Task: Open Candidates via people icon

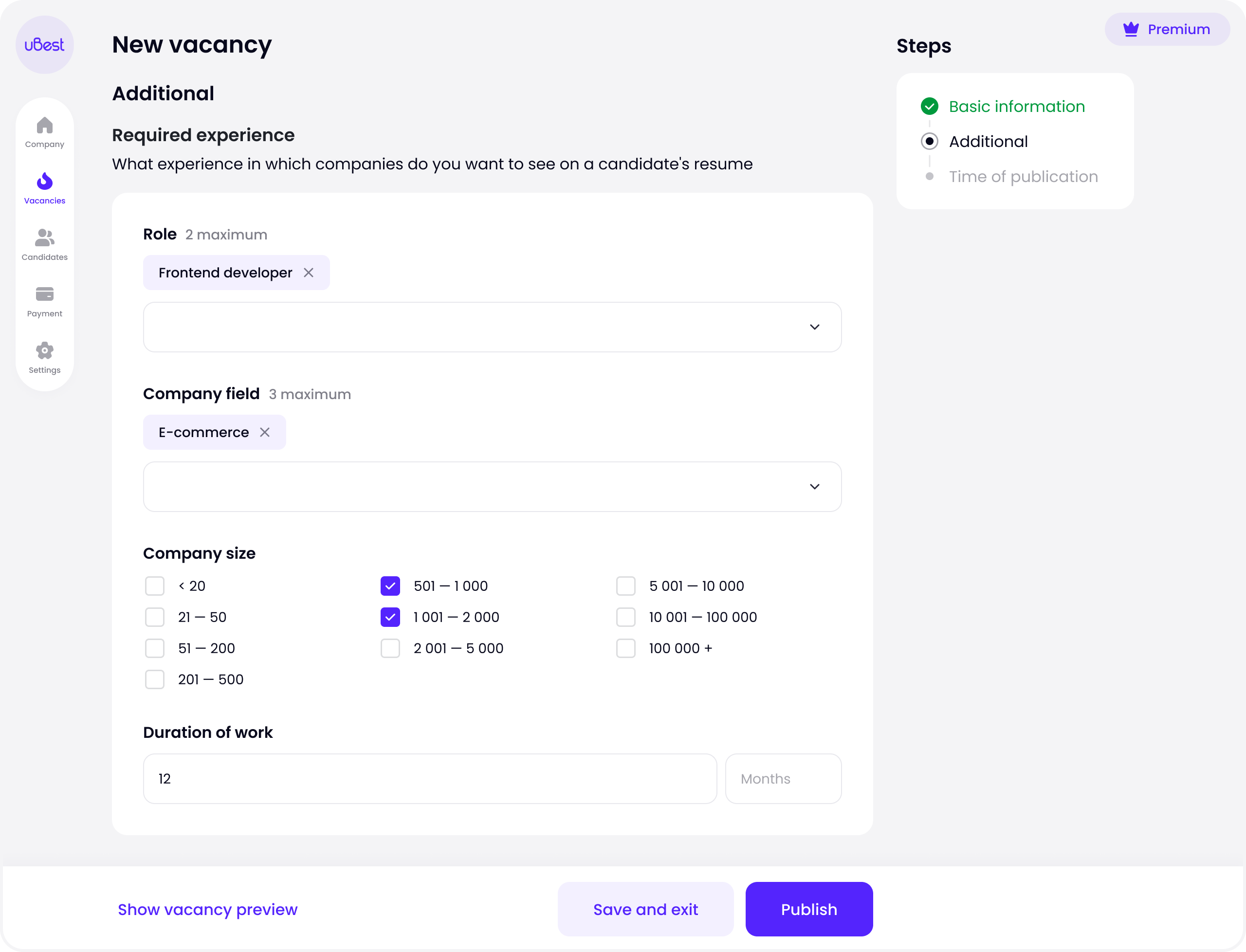Action: [x=44, y=238]
